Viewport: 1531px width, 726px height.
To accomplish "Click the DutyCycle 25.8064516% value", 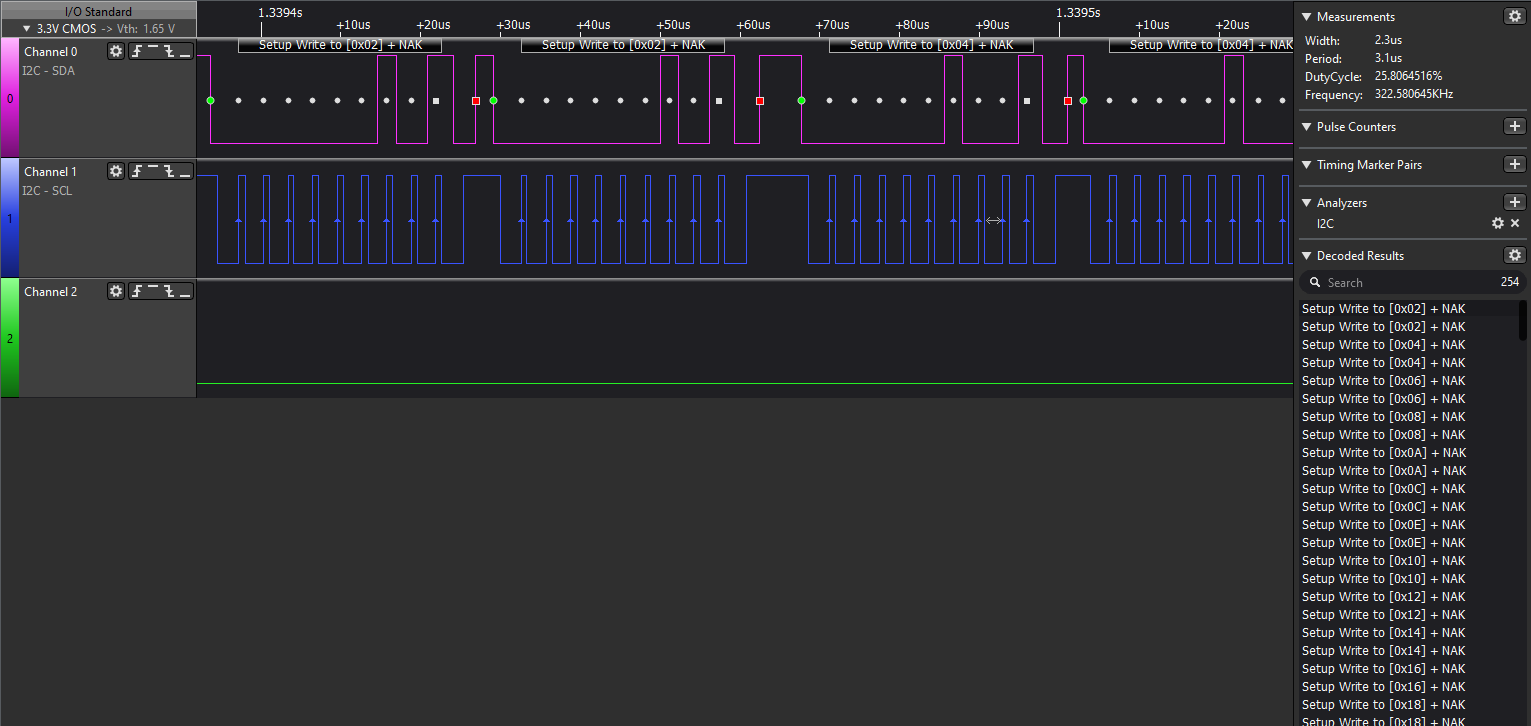I will (1408, 77).
